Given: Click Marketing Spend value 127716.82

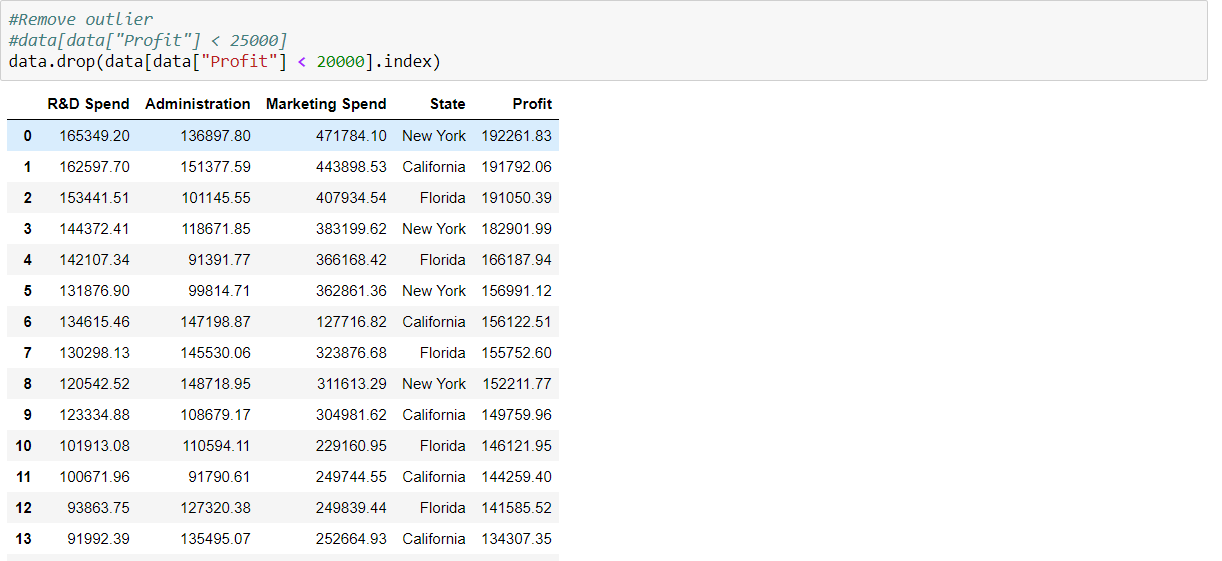Looking at the screenshot, I should [x=351, y=322].
